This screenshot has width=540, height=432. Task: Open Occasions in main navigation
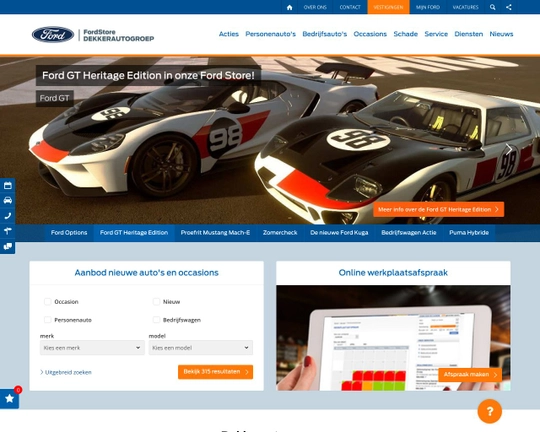click(370, 34)
